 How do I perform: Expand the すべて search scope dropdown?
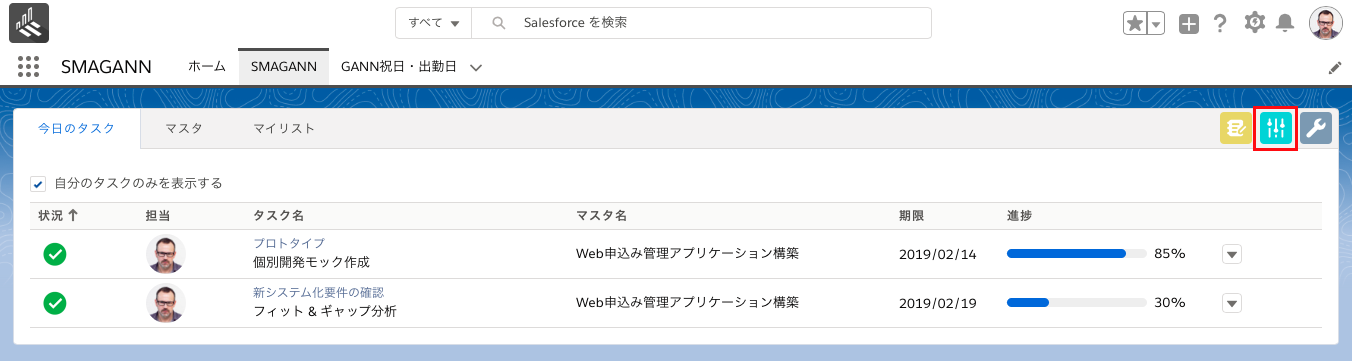pos(433,23)
